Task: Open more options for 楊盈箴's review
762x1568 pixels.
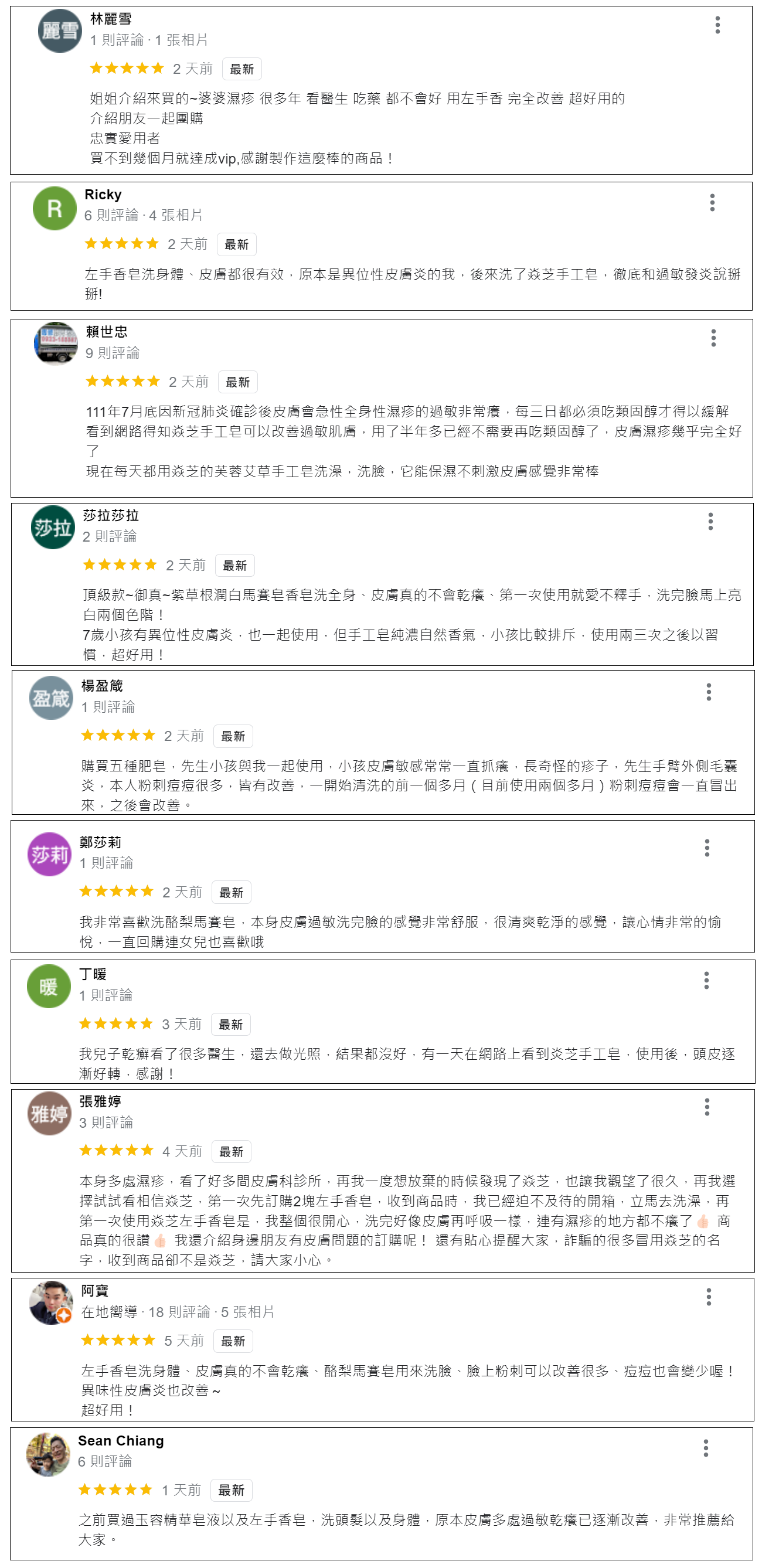Action: coord(709,692)
